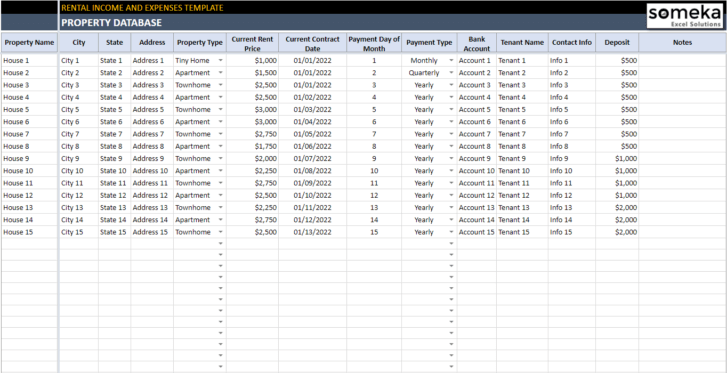Select the Notes column header

click(x=682, y=43)
